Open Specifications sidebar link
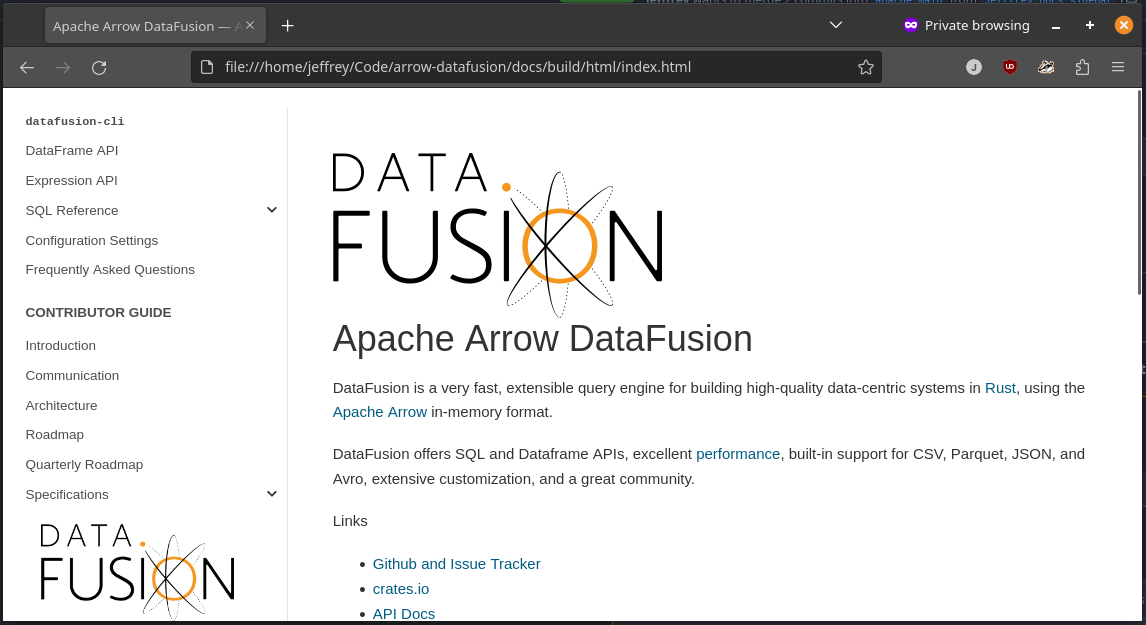This screenshot has height=625, width=1146. (x=67, y=495)
